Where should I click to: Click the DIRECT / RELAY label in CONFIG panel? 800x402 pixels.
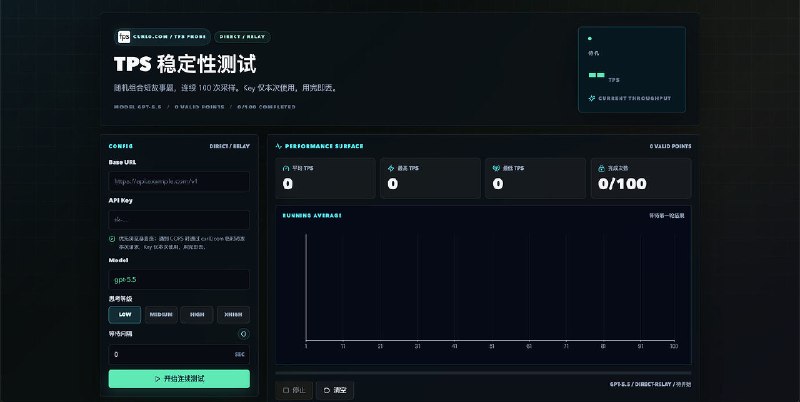coord(230,146)
